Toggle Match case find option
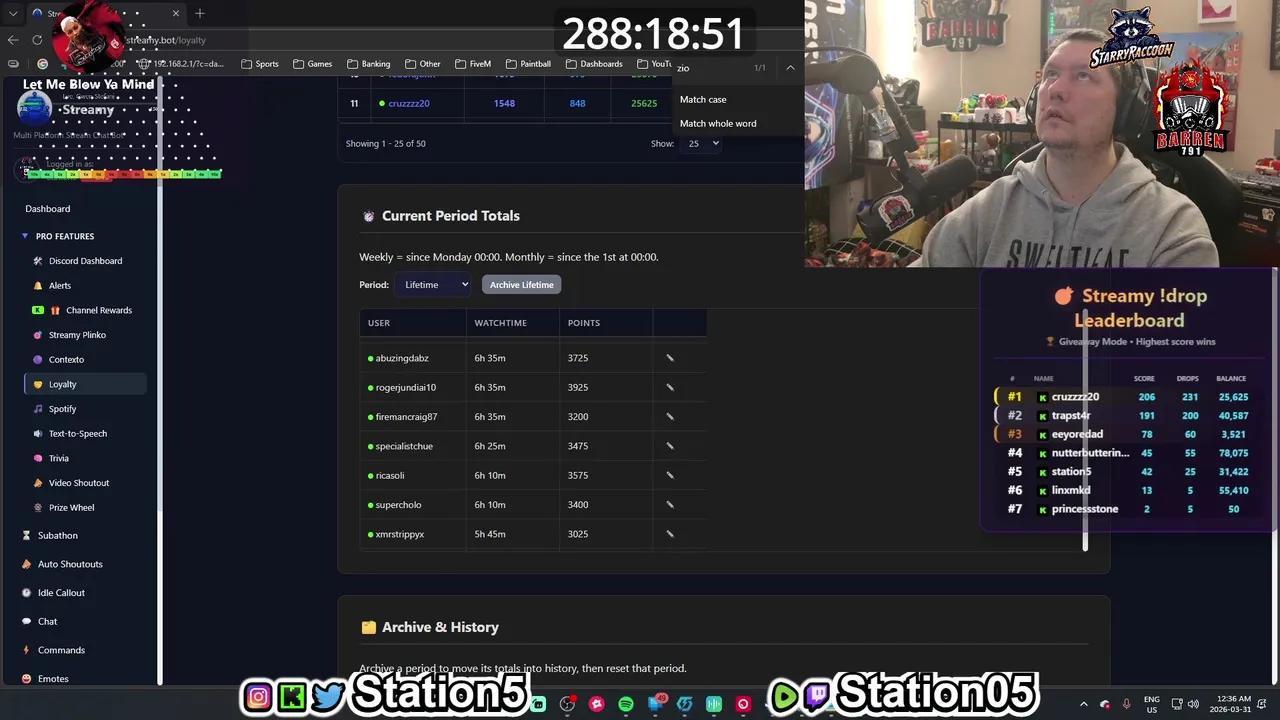Viewport: 1280px width, 720px height. [703, 99]
